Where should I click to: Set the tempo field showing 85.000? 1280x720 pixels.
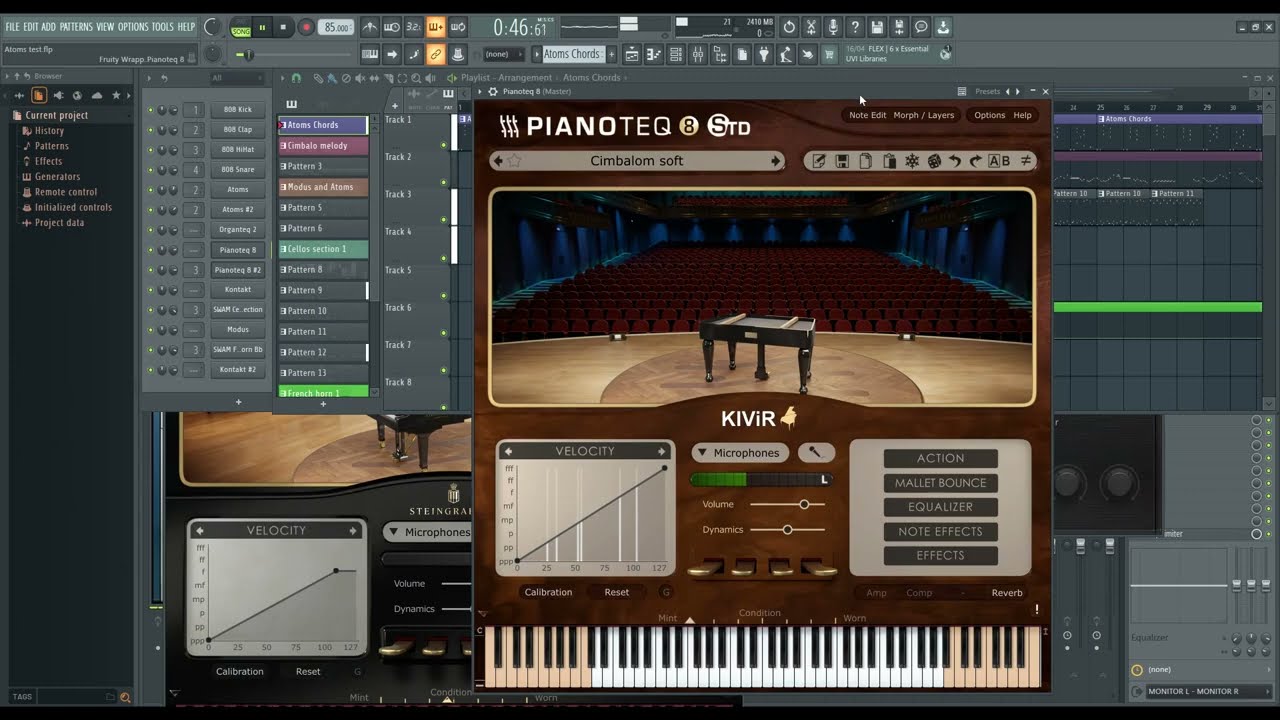(338, 28)
